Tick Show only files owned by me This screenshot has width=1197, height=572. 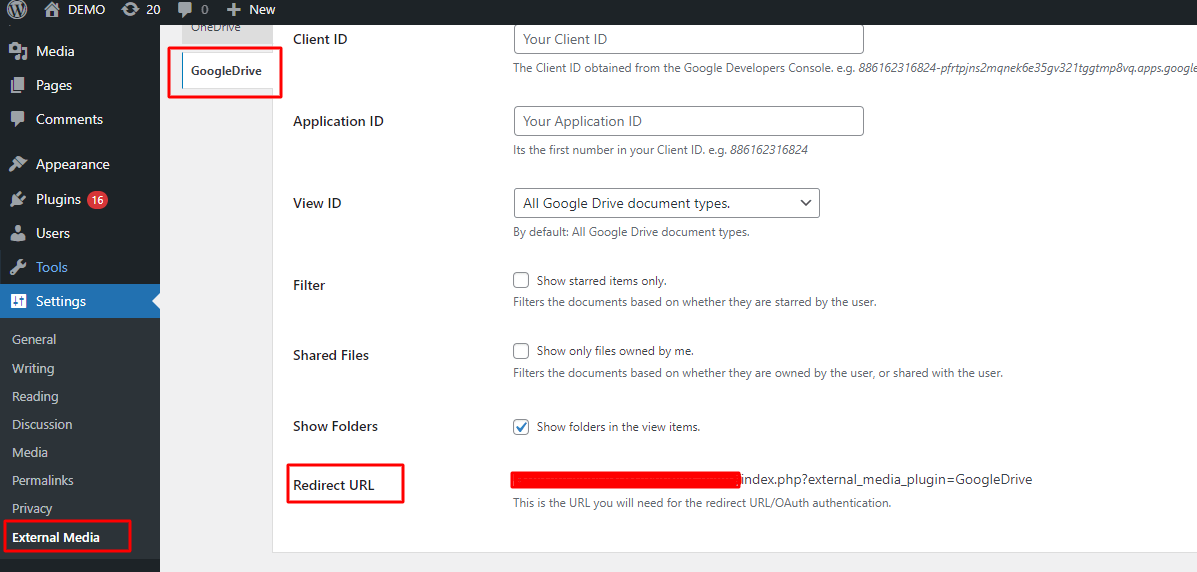coord(521,351)
